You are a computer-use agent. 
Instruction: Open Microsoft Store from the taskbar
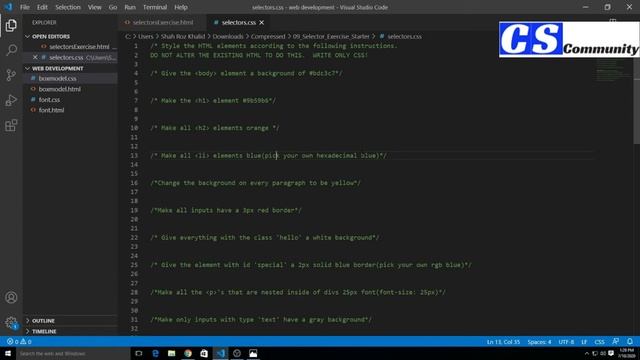(204, 353)
